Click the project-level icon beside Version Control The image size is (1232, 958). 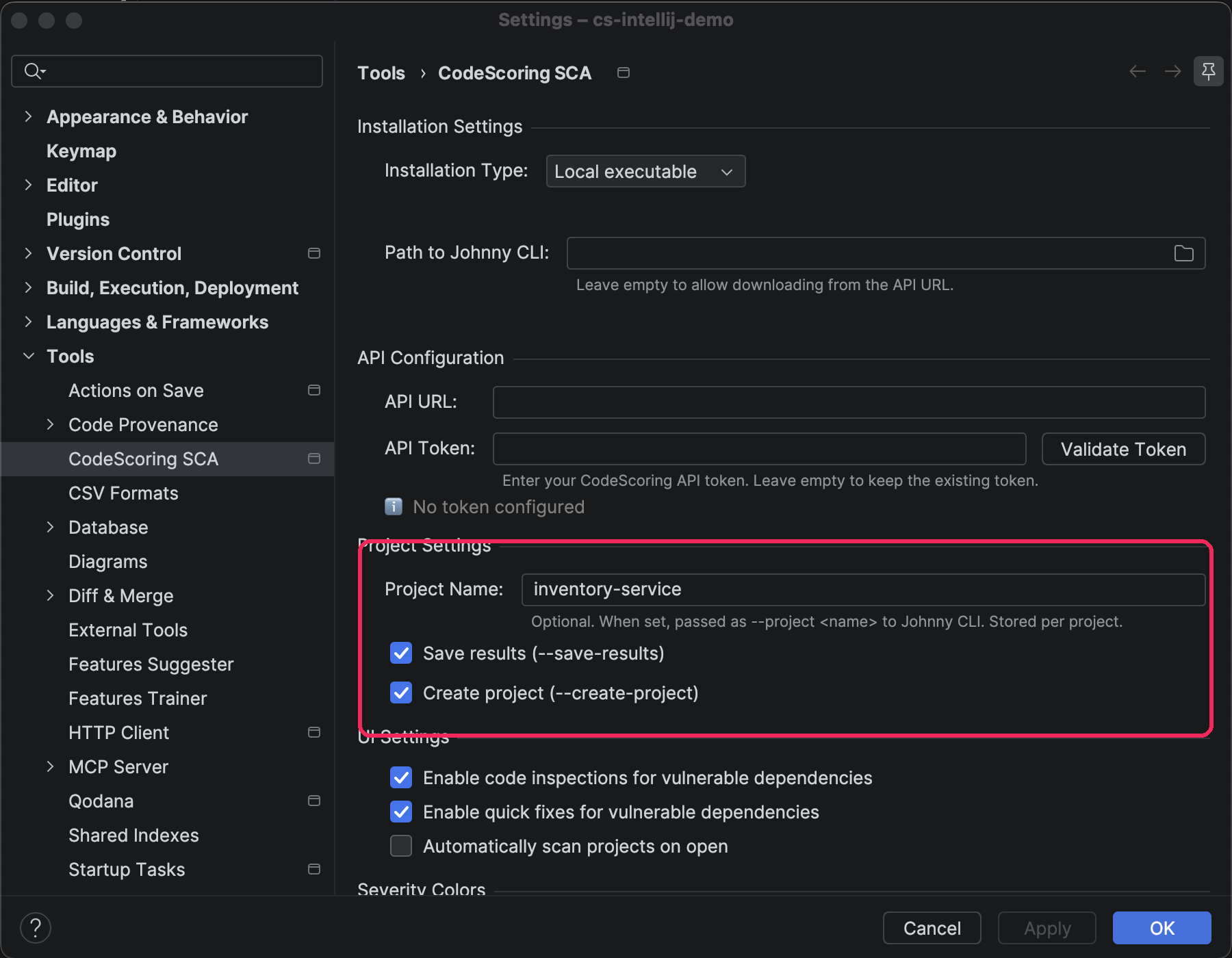314,253
